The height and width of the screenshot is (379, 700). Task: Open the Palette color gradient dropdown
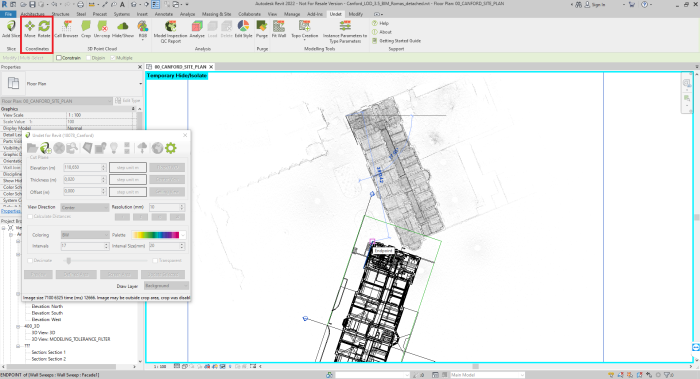tap(158, 235)
